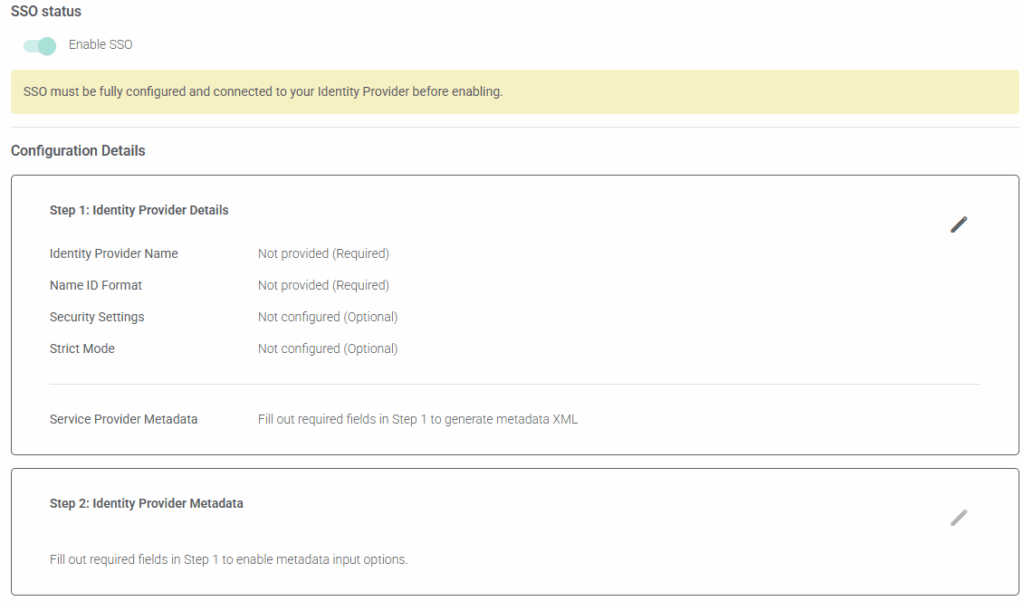Screen dimensions: 1024x601
Task: Click the Security Settings 'Not configured' value
Action: (x=327, y=317)
